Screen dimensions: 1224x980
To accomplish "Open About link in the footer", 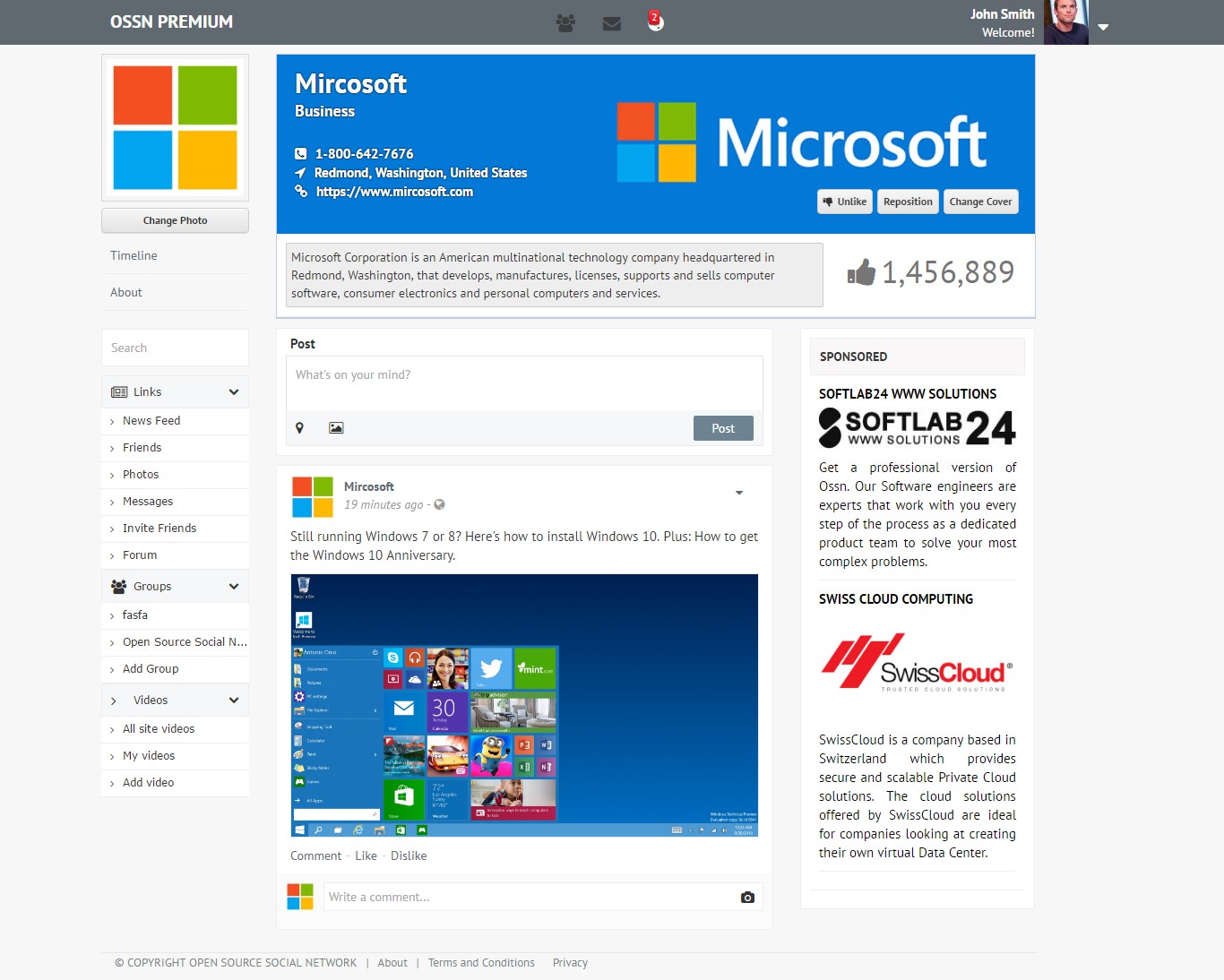I will [x=392, y=963].
